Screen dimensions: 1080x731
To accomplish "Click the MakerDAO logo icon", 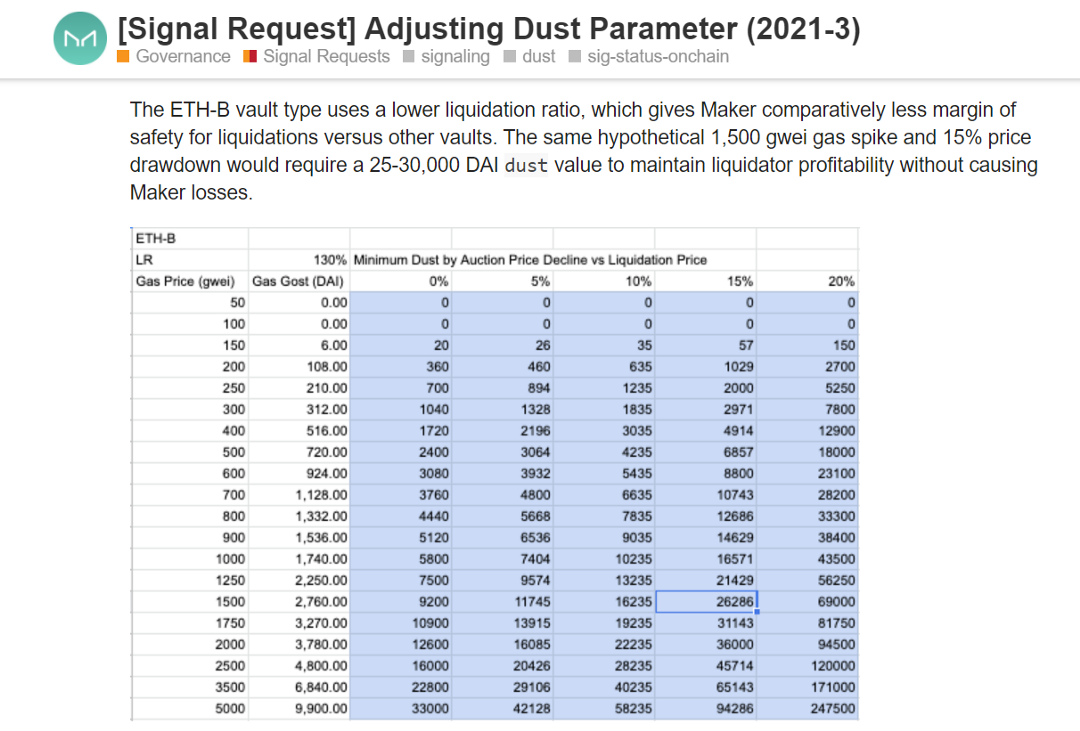I will coord(80,39).
